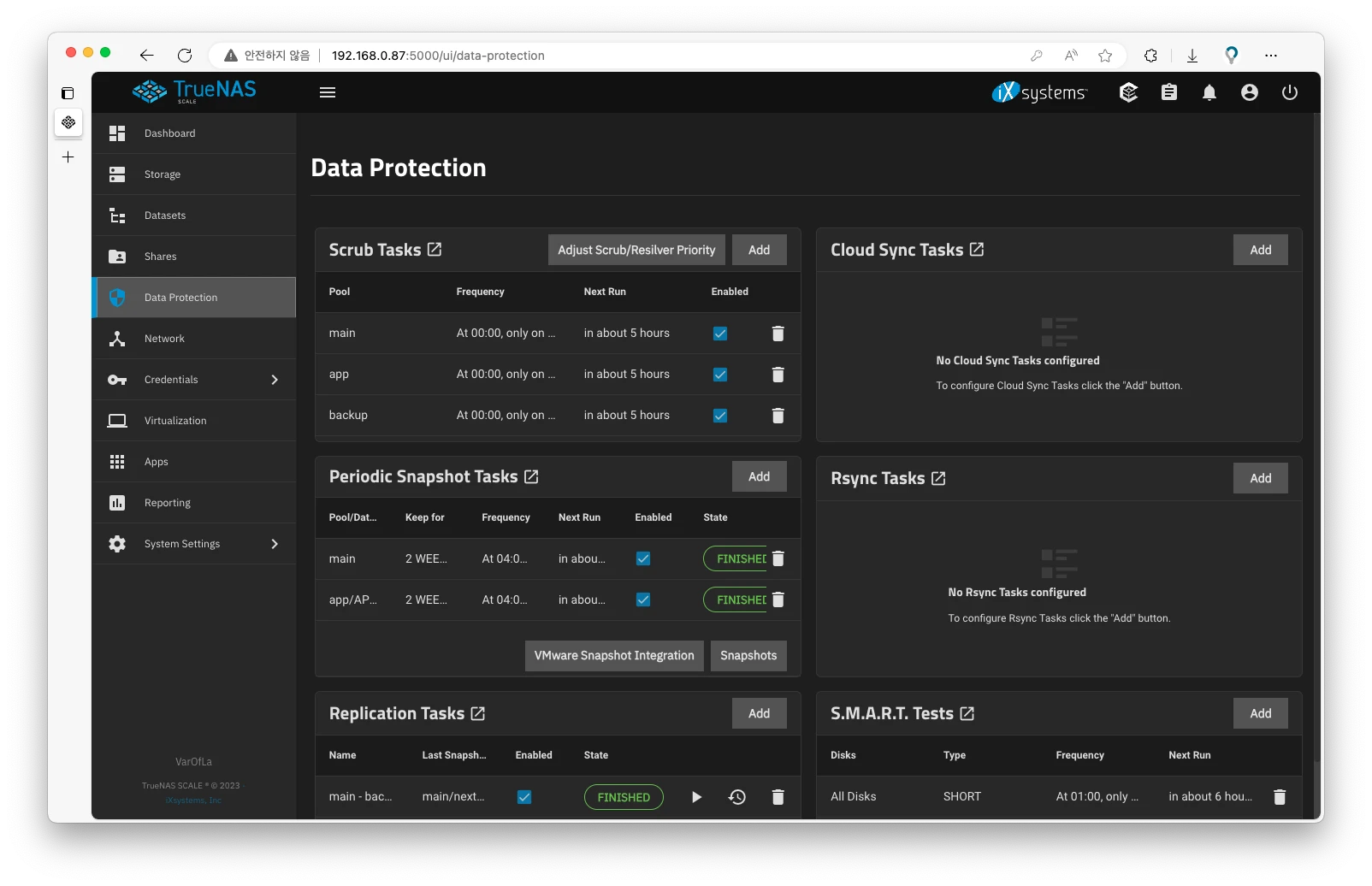The width and height of the screenshot is (1372, 886).
Task: Open Scrub Tasks in new view
Action: click(435, 250)
